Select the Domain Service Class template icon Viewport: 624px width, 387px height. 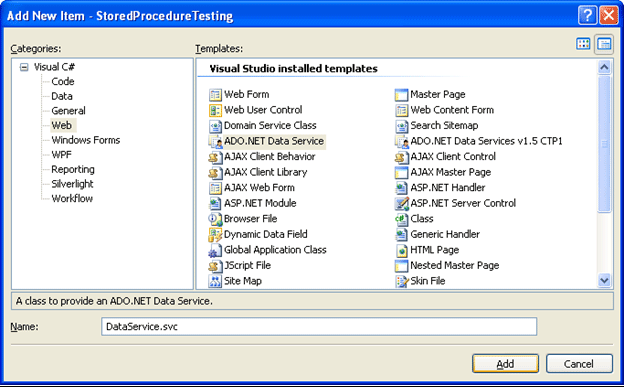(215, 126)
